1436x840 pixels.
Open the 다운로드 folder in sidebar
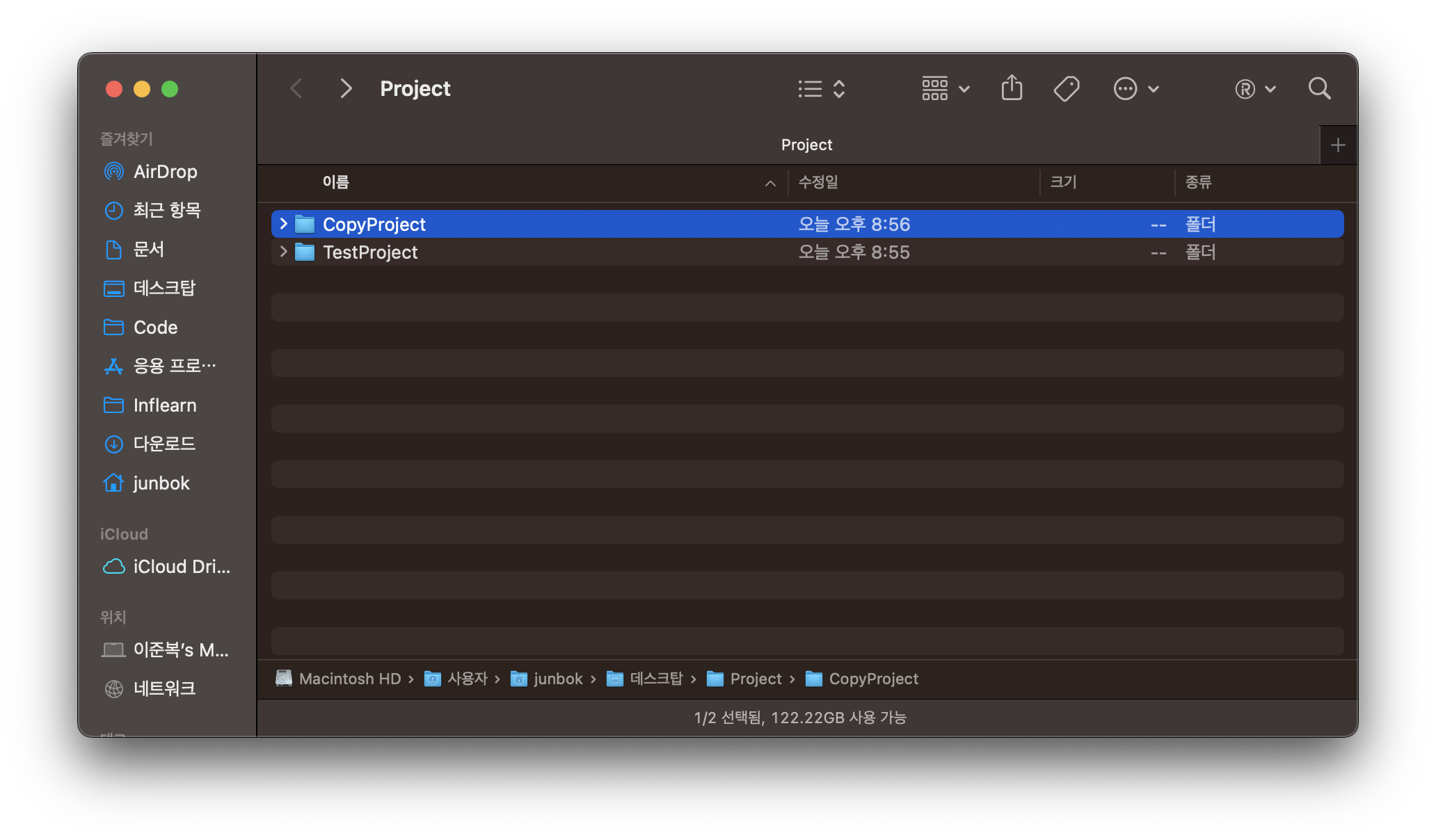click(x=164, y=444)
